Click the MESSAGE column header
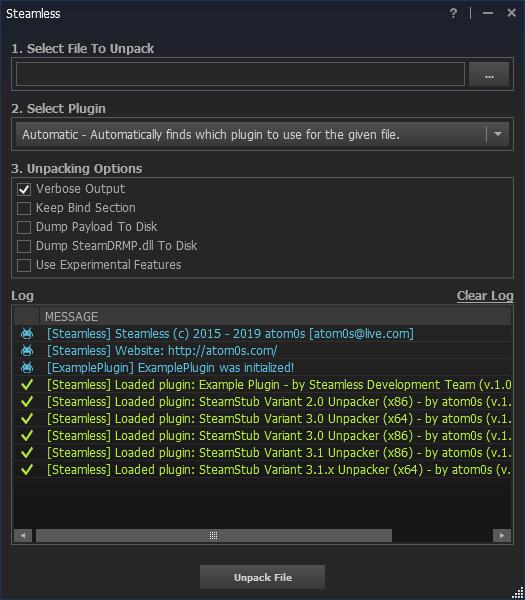 (275, 316)
